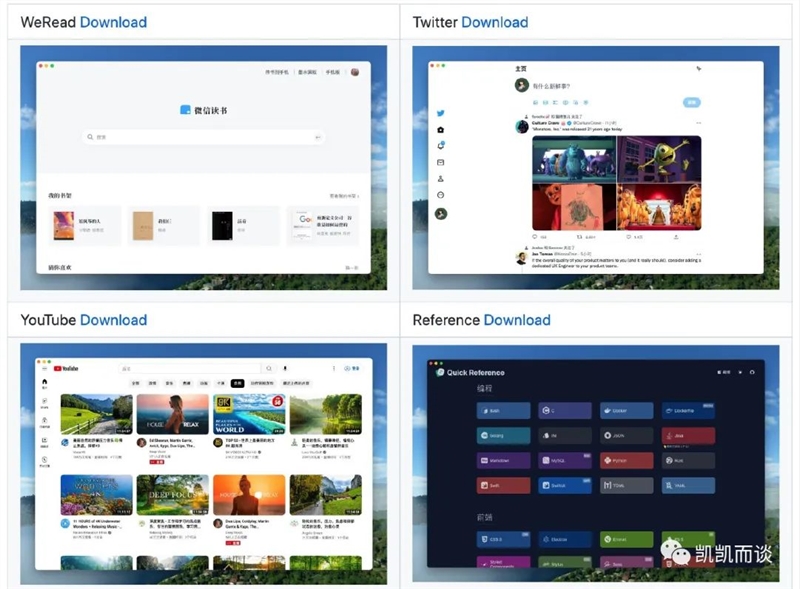Open Twitter notifications bell icon
This screenshot has width=800, height=589.
(x=441, y=146)
